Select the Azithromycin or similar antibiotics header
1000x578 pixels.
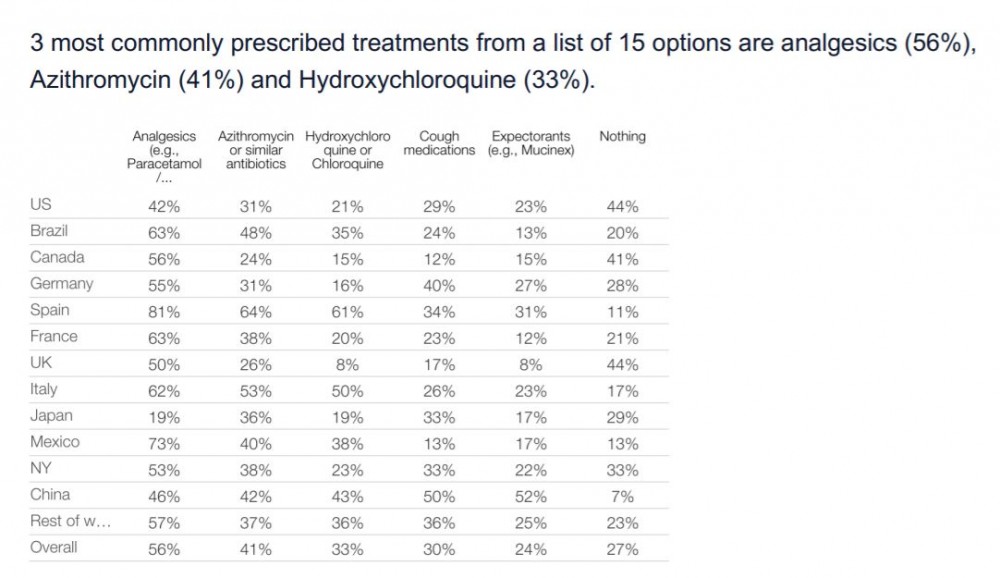tap(255, 150)
